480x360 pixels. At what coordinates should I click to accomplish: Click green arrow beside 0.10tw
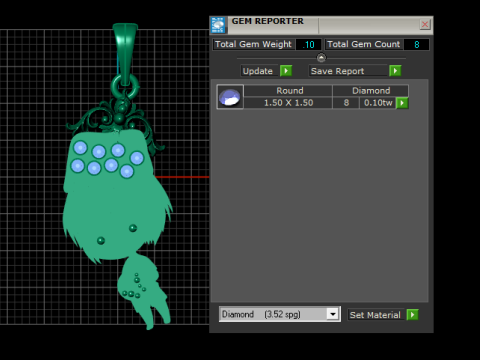pyautogui.click(x=402, y=103)
